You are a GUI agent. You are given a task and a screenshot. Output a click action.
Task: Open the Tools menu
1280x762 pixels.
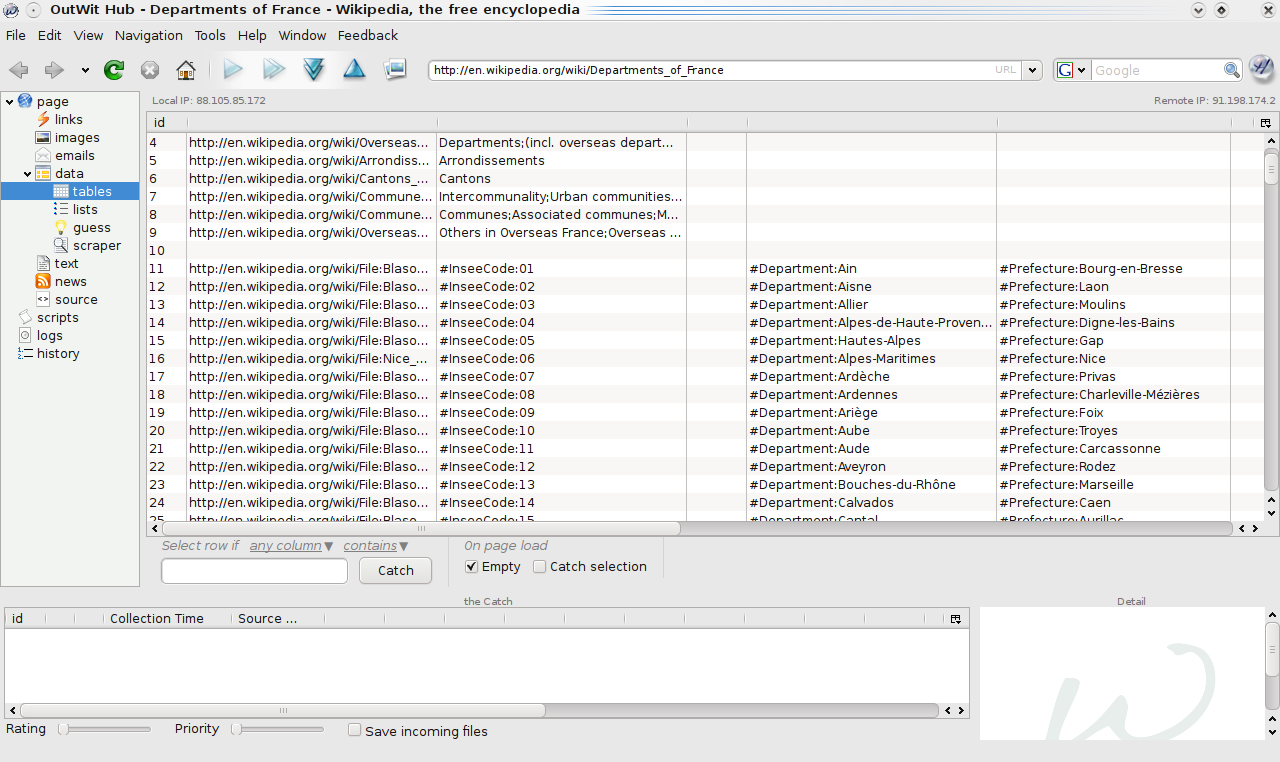[210, 35]
